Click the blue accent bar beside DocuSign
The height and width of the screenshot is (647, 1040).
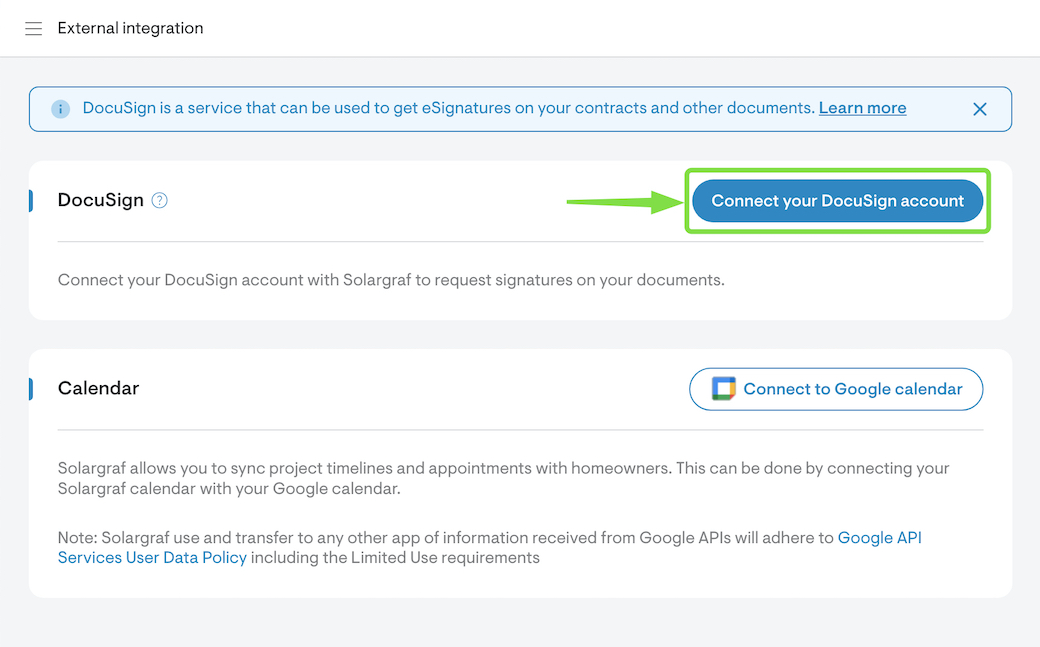31,200
